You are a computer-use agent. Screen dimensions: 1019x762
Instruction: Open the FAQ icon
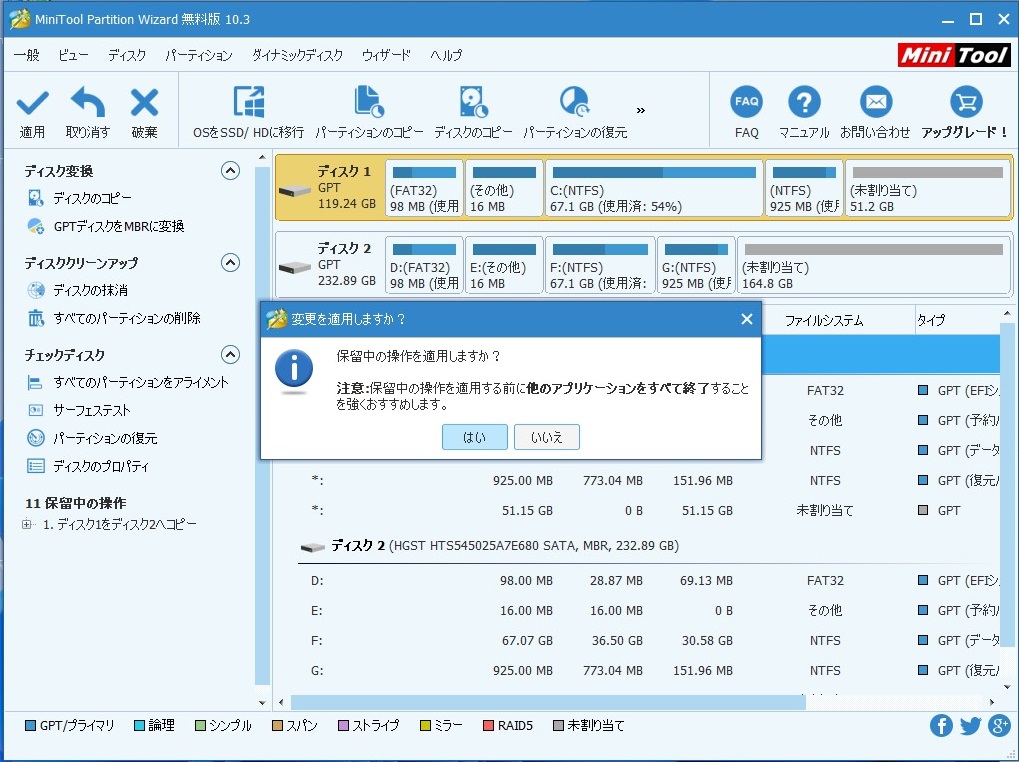(x=747, y=103)
